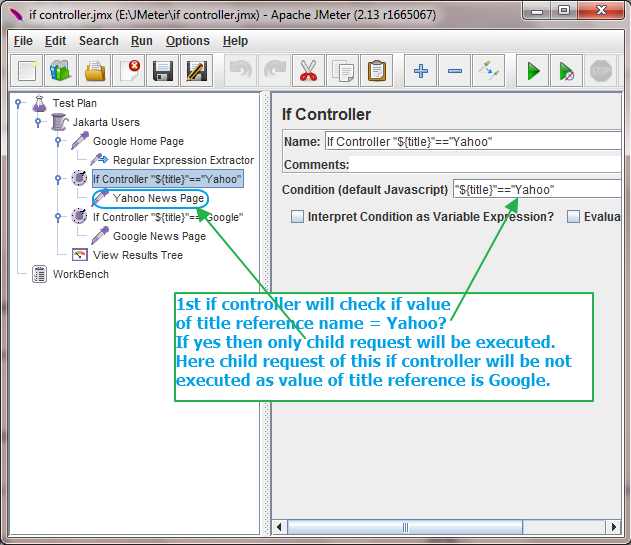Open the Options menu

(x=188, y=41)
